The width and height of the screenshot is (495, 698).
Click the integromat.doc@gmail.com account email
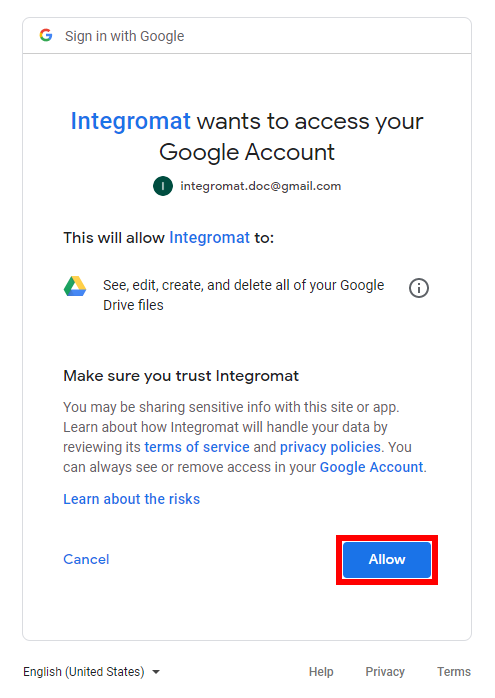click(x=260, y=186)
